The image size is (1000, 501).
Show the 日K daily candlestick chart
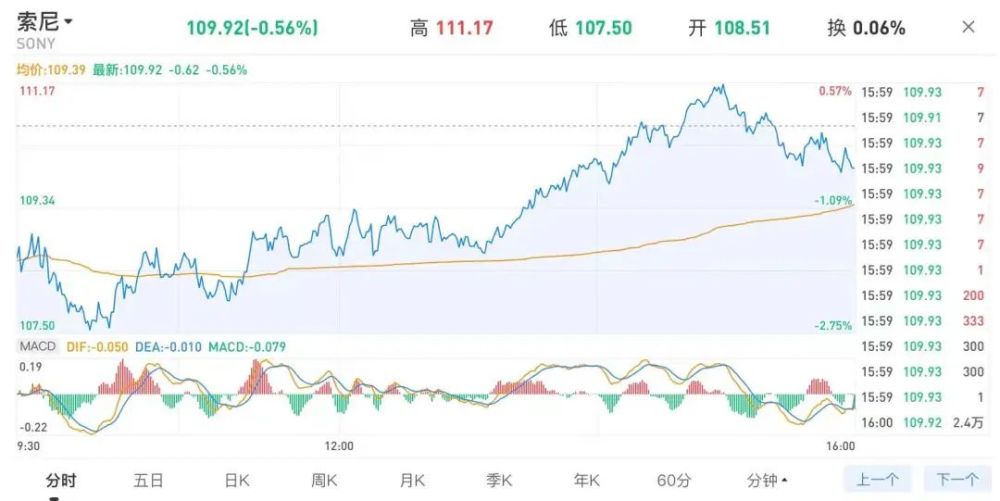[237, 480]
